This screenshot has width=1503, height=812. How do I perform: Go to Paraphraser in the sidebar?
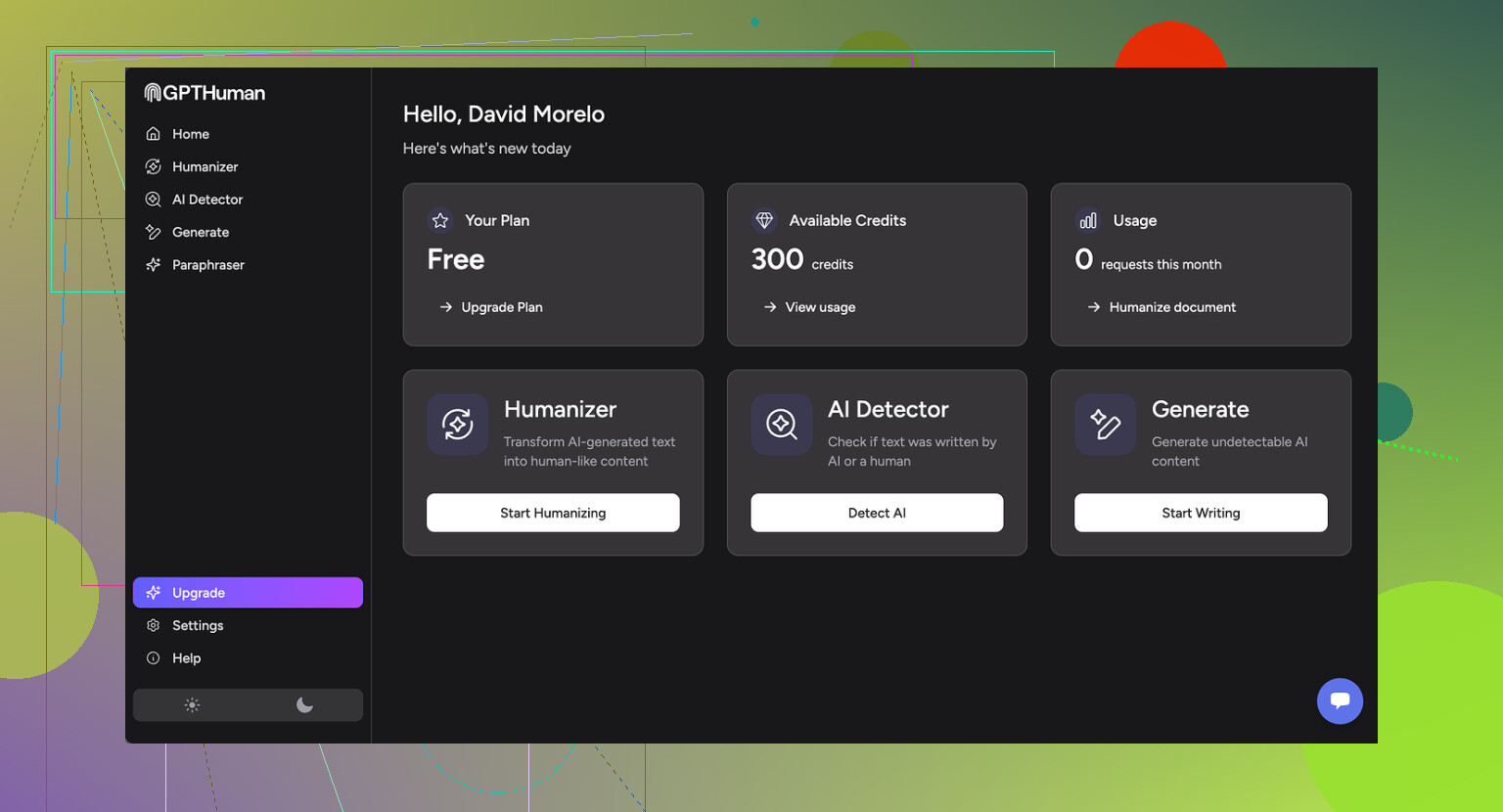click(207, 265)
